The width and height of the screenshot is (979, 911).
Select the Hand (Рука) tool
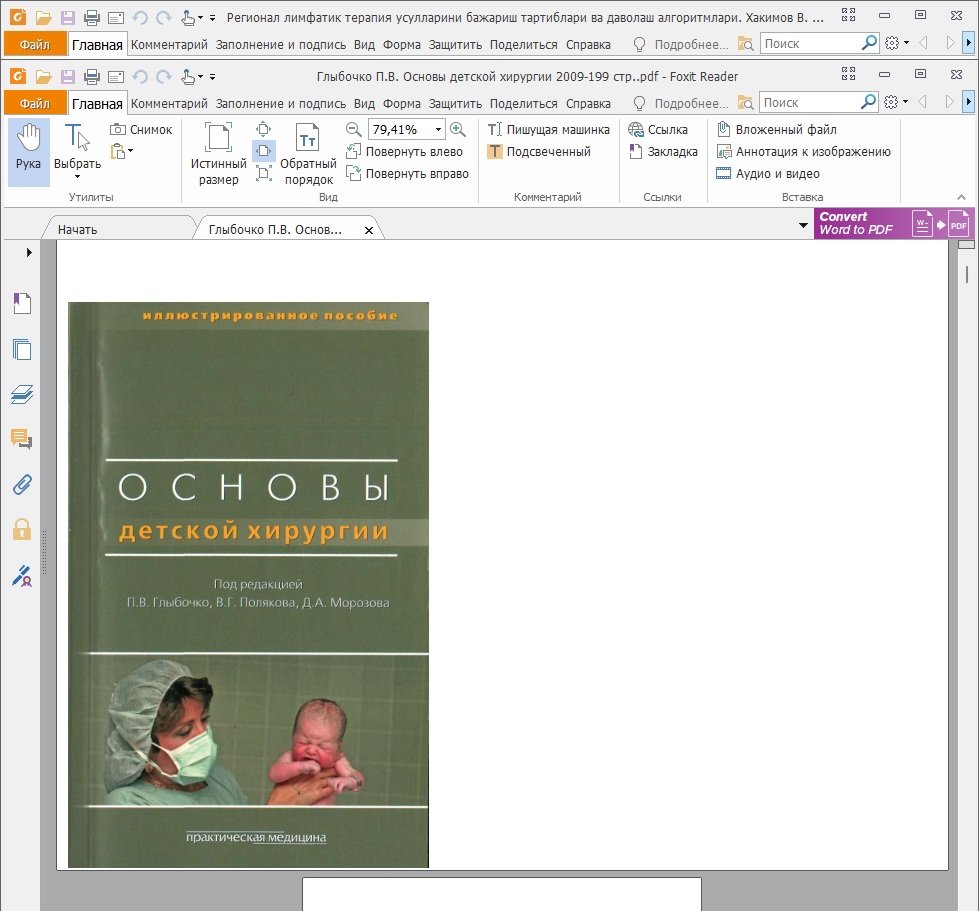29,152
